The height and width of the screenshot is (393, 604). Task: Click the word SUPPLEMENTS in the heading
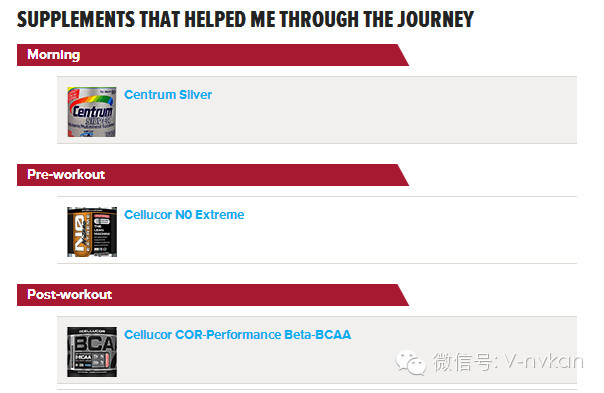tap(76, 20)
